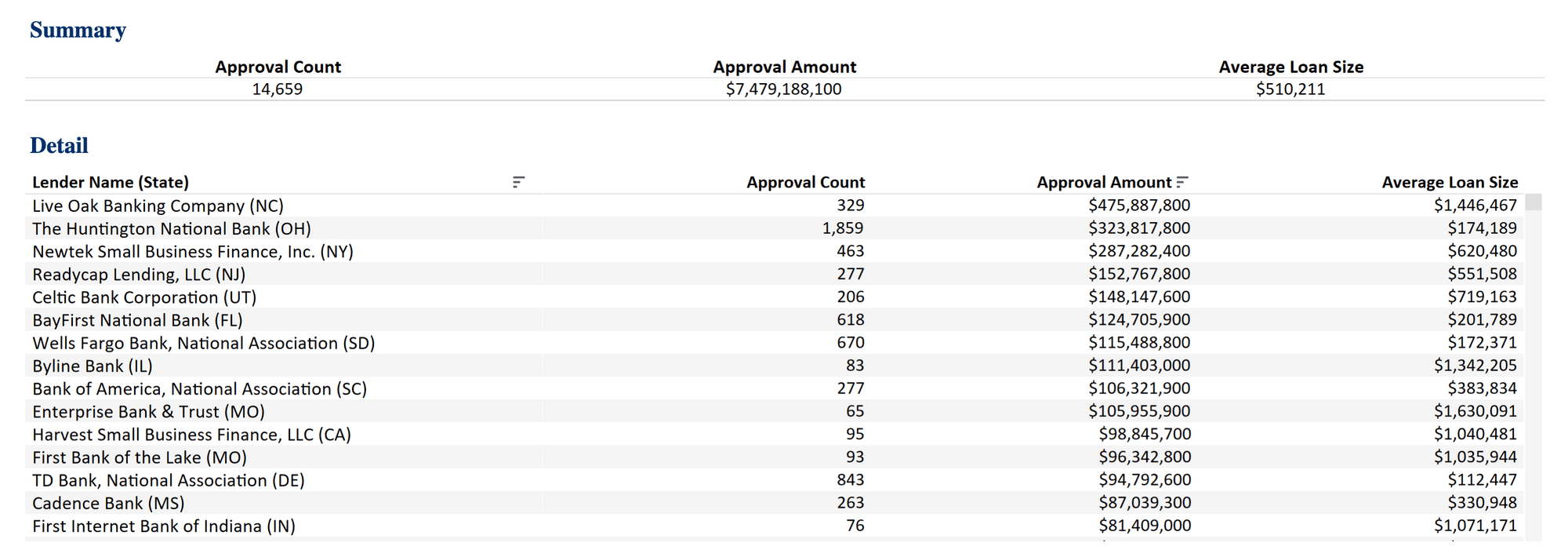Click approval amount $94,792,600

(1145, 479)
